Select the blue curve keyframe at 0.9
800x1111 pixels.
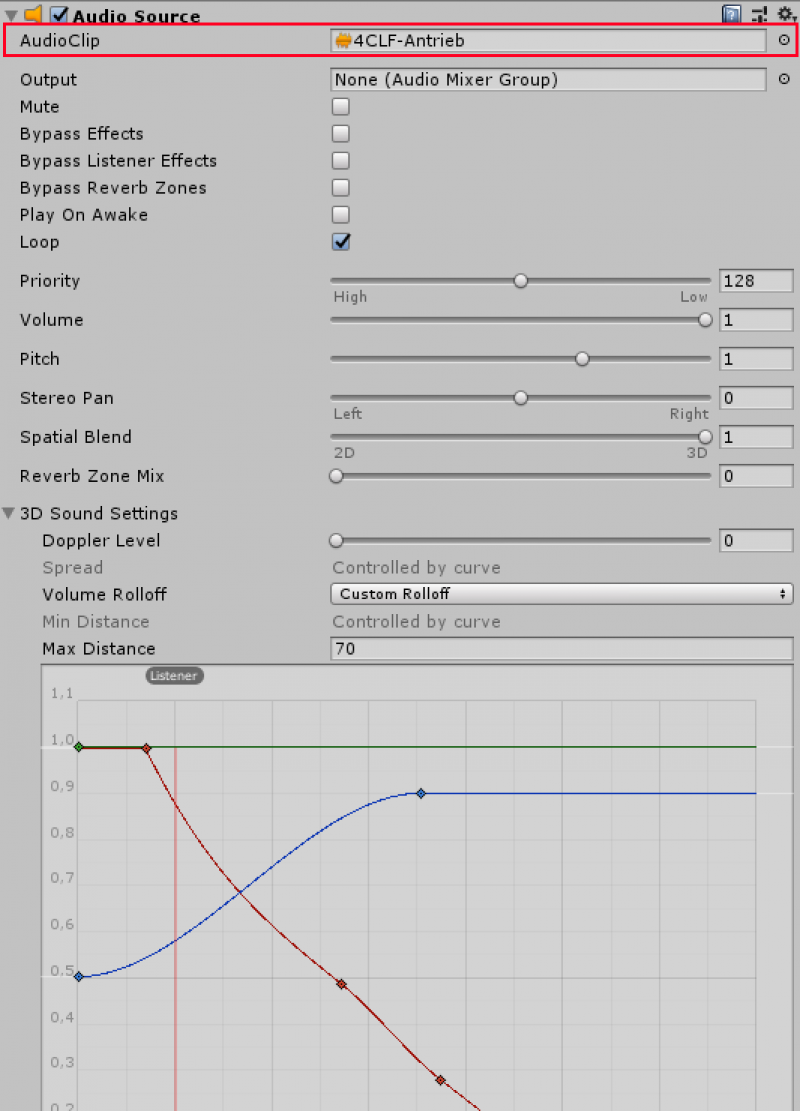coord(421,793)
